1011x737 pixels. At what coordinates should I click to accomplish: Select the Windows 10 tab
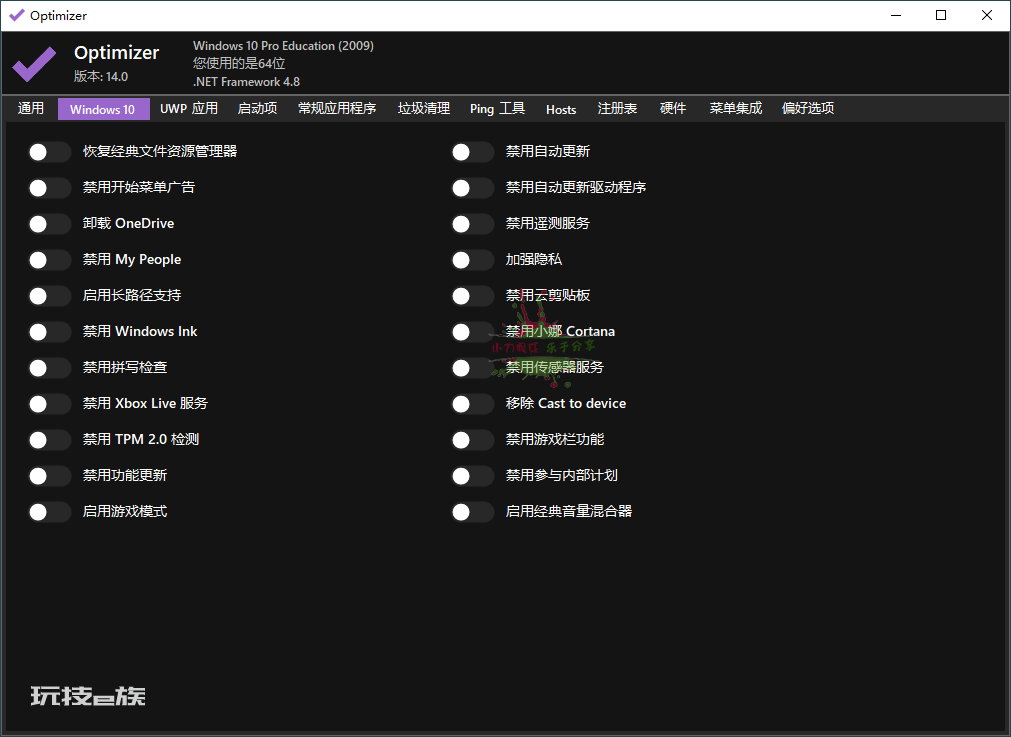point(103,109)
